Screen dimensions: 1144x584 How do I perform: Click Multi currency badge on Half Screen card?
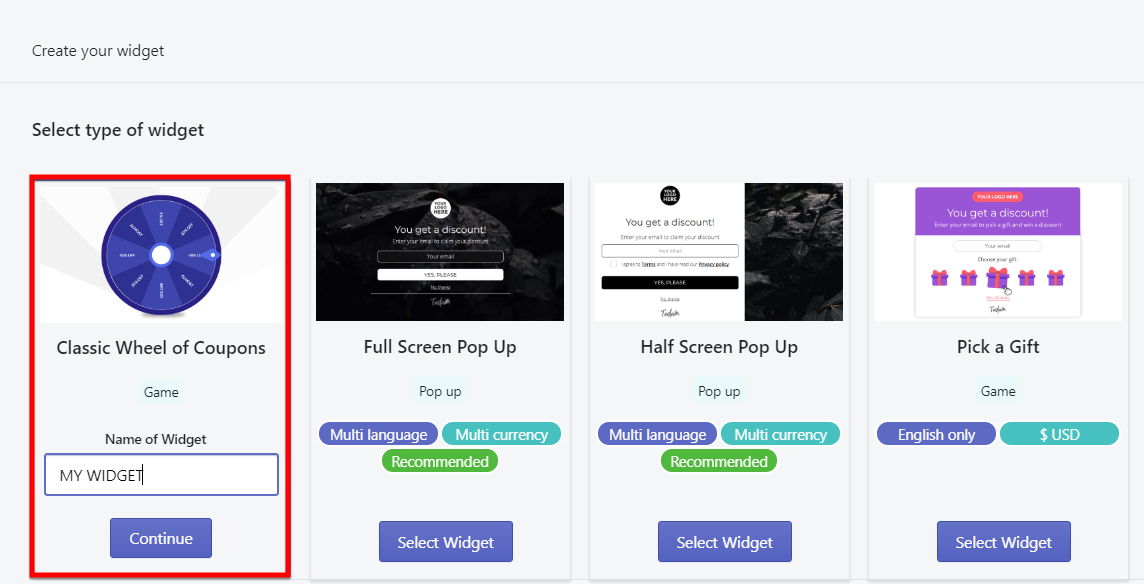[780, 434]
